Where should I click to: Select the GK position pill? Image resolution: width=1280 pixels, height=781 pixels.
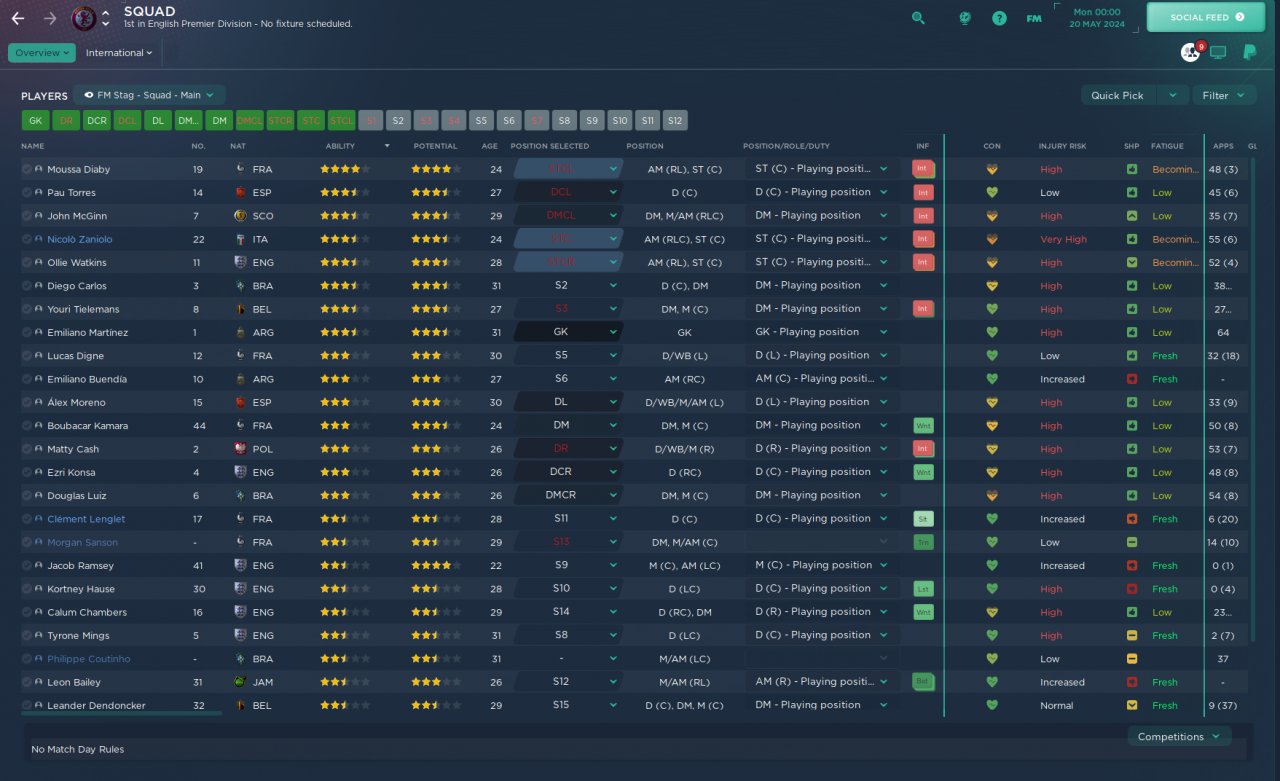(x=35, y=121)
